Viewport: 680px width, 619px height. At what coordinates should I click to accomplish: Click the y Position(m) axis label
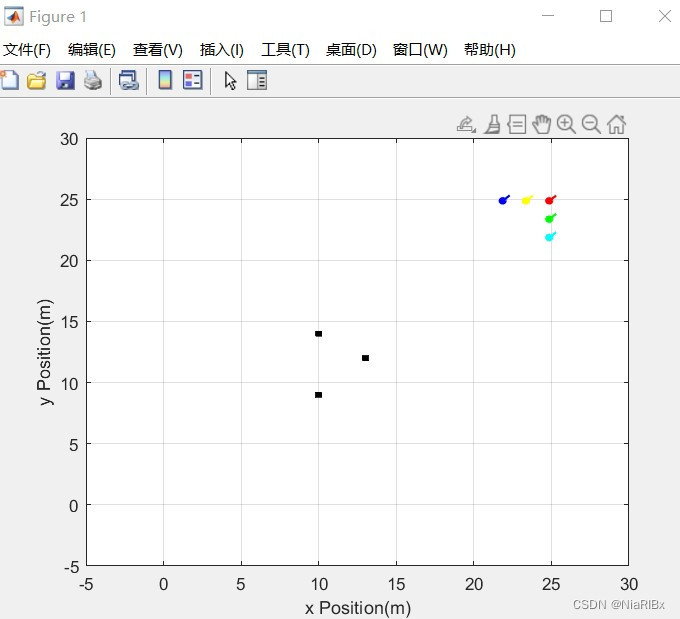[x=45, y=352]
